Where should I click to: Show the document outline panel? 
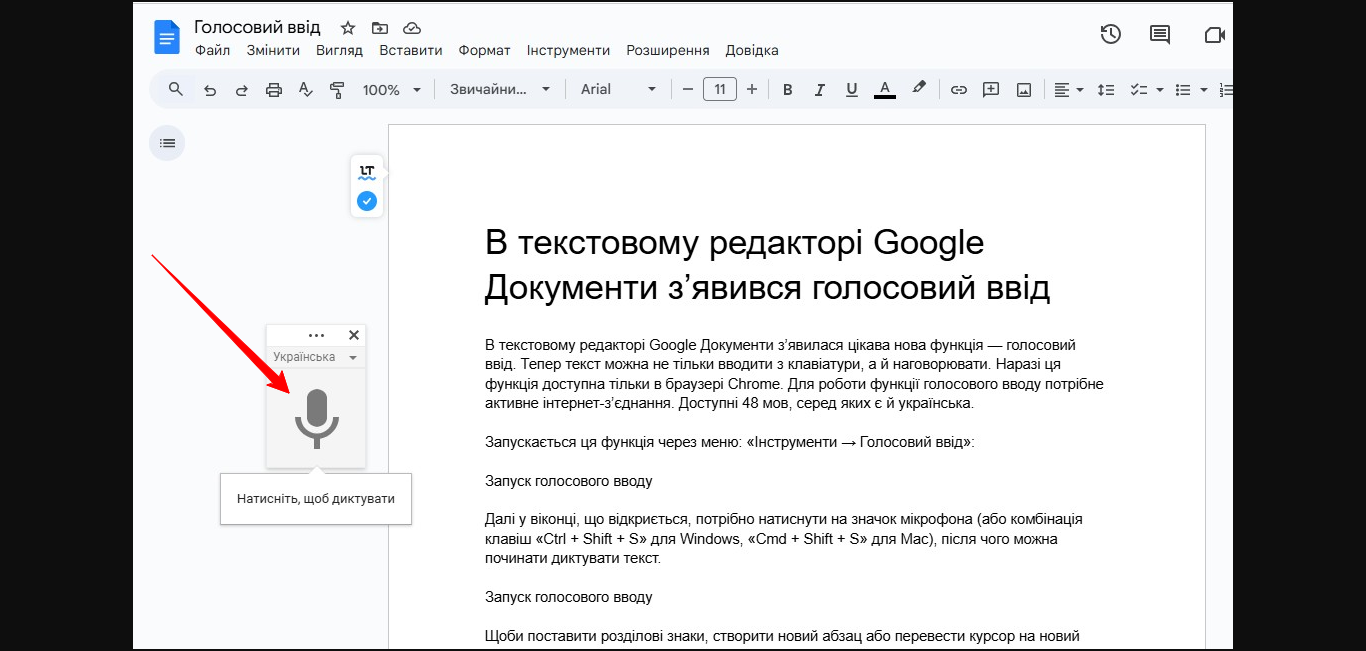coord(167,143)
